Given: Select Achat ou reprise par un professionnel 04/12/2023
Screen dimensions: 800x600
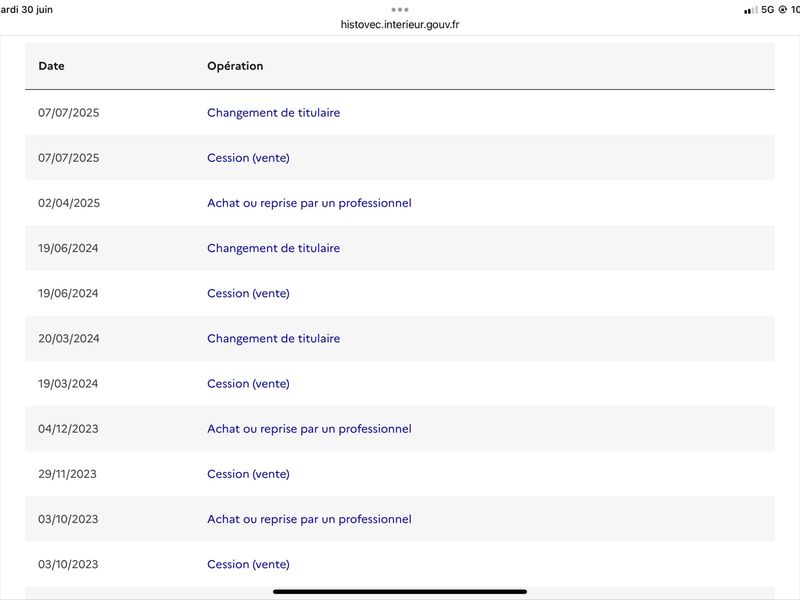Looking at the screenshot, I should tap(309, 429).
